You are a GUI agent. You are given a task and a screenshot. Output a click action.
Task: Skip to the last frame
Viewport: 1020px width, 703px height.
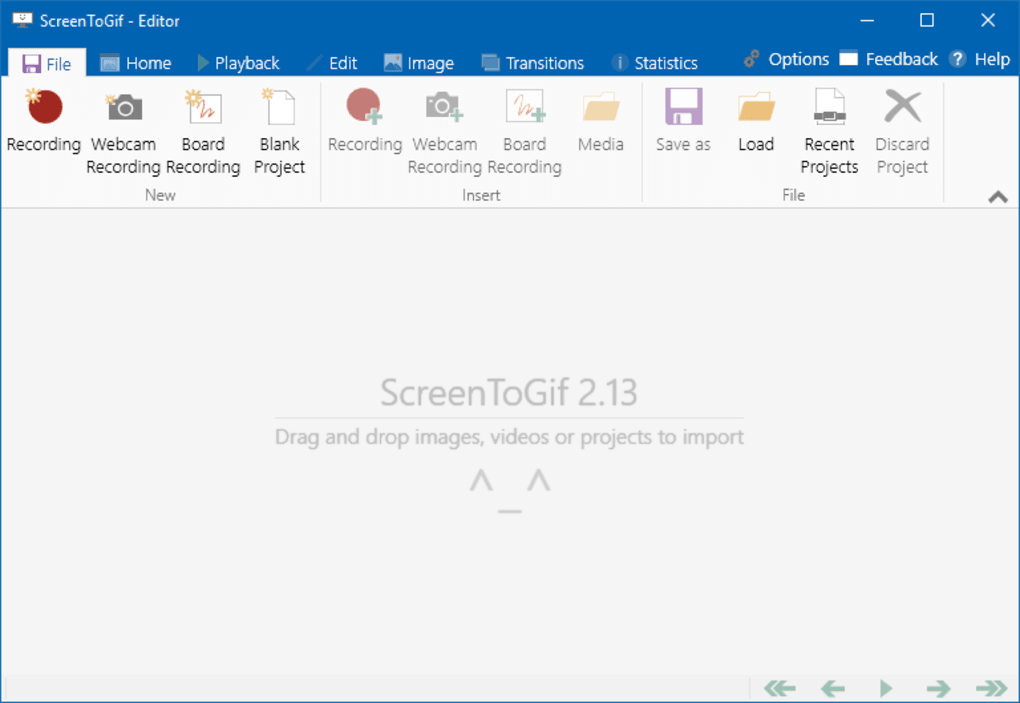991,688
